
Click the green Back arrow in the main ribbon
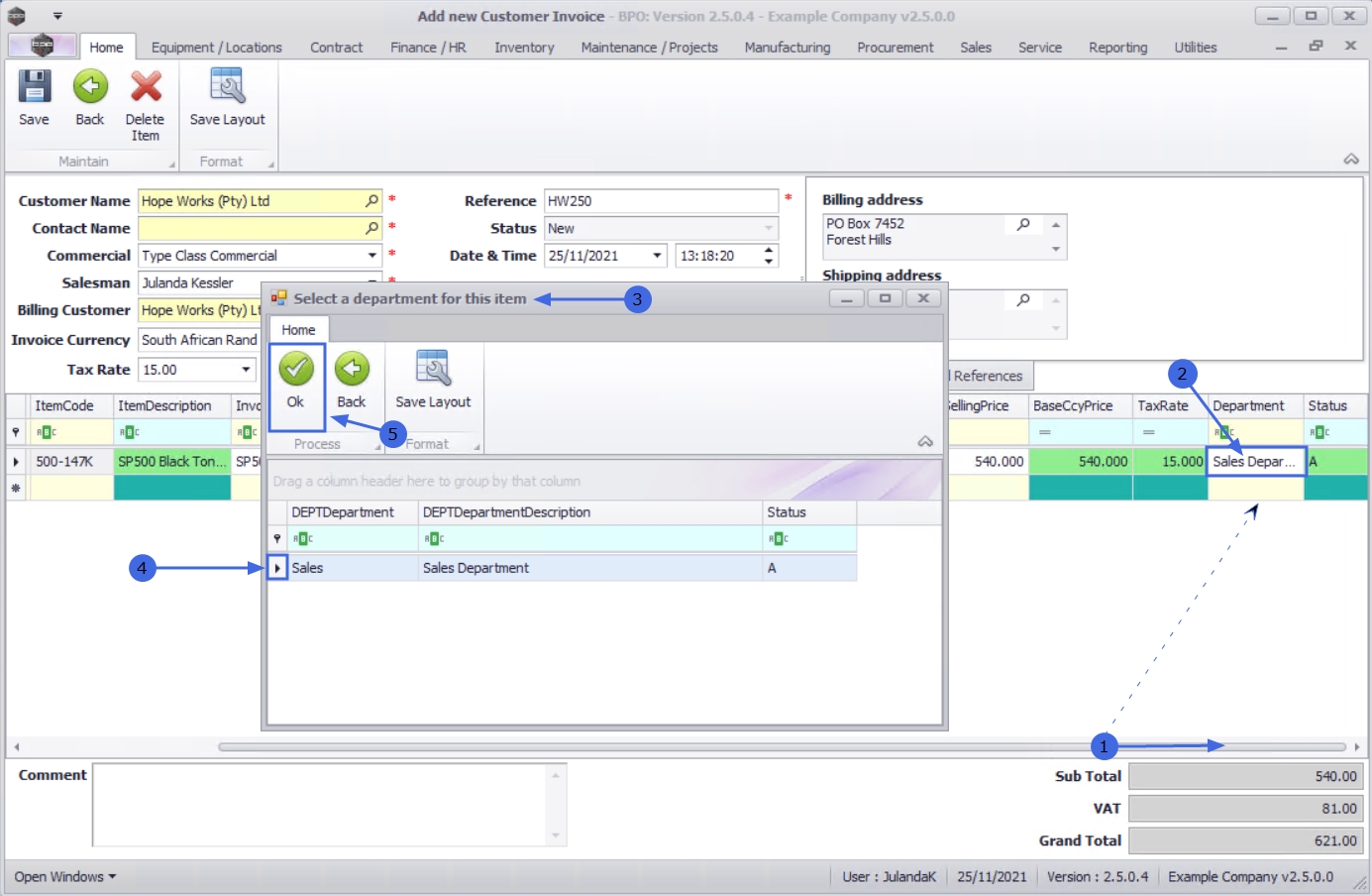coord(90,86)
